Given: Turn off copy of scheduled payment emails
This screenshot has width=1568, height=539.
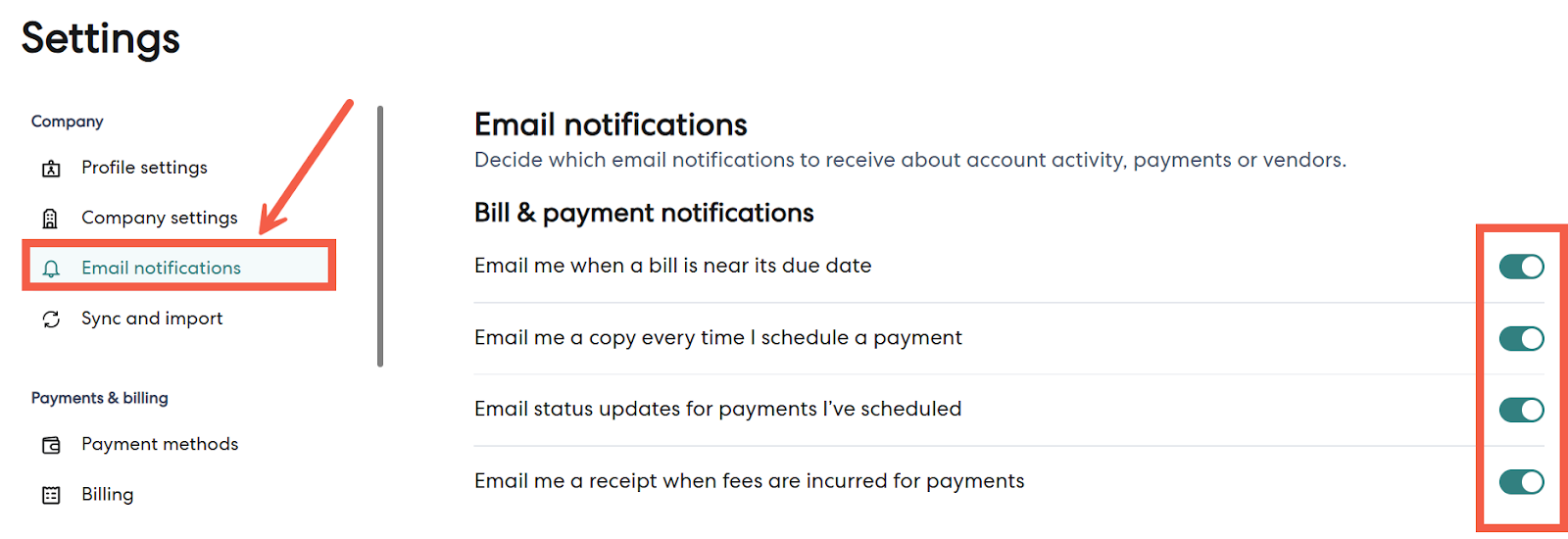Looking at the screenshot, I should point(1521,338).
